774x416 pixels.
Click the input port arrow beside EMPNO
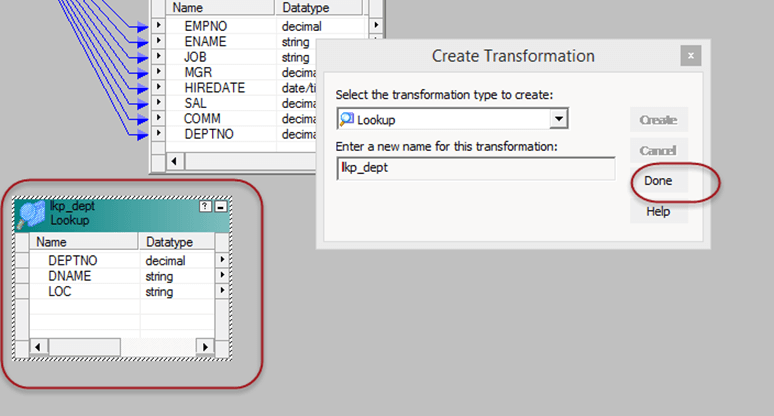click(157, 24)
